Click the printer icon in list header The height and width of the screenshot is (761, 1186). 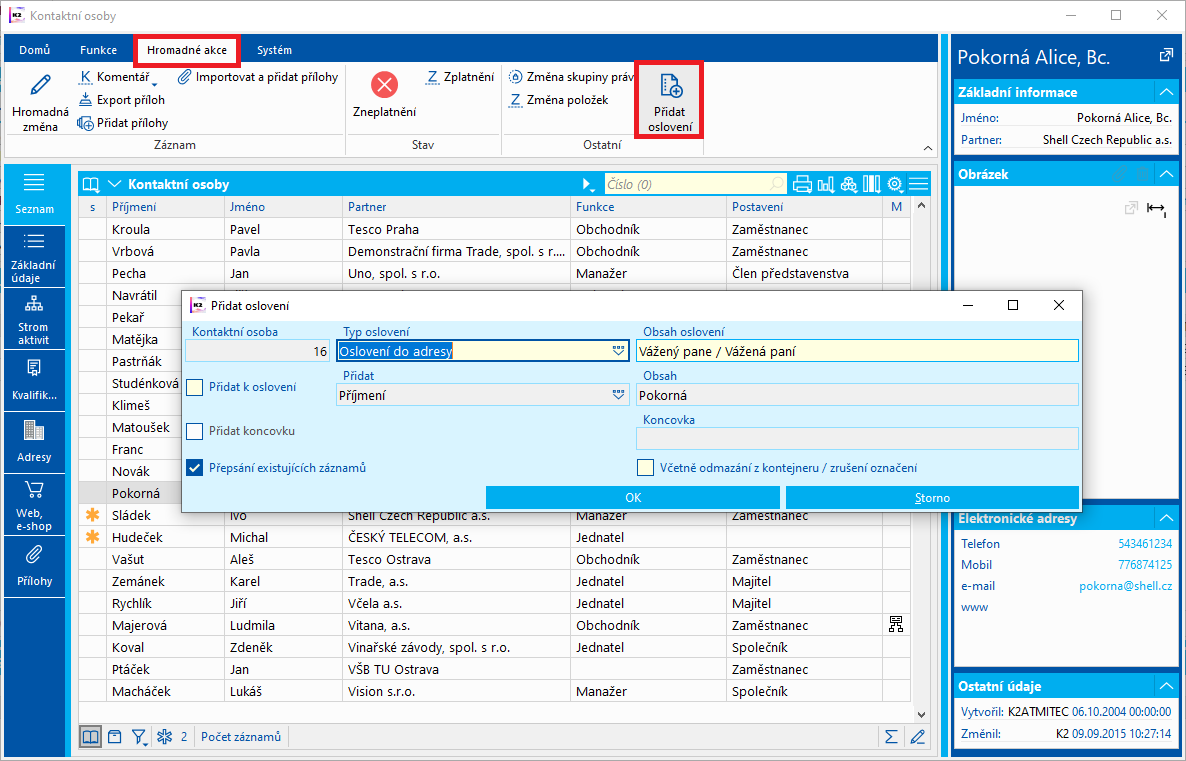pyautogui.click(x=802, y=184)
